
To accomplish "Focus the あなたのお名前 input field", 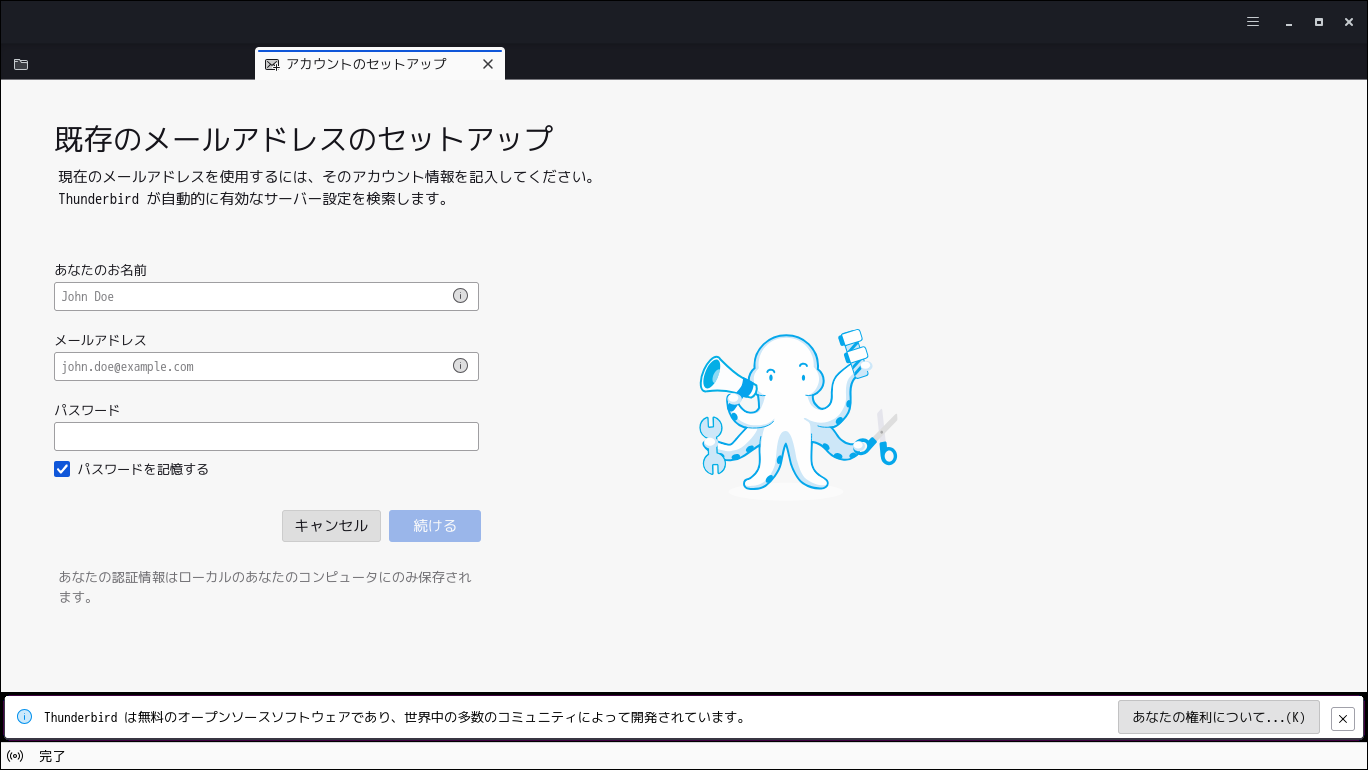I will pos(266,296).
